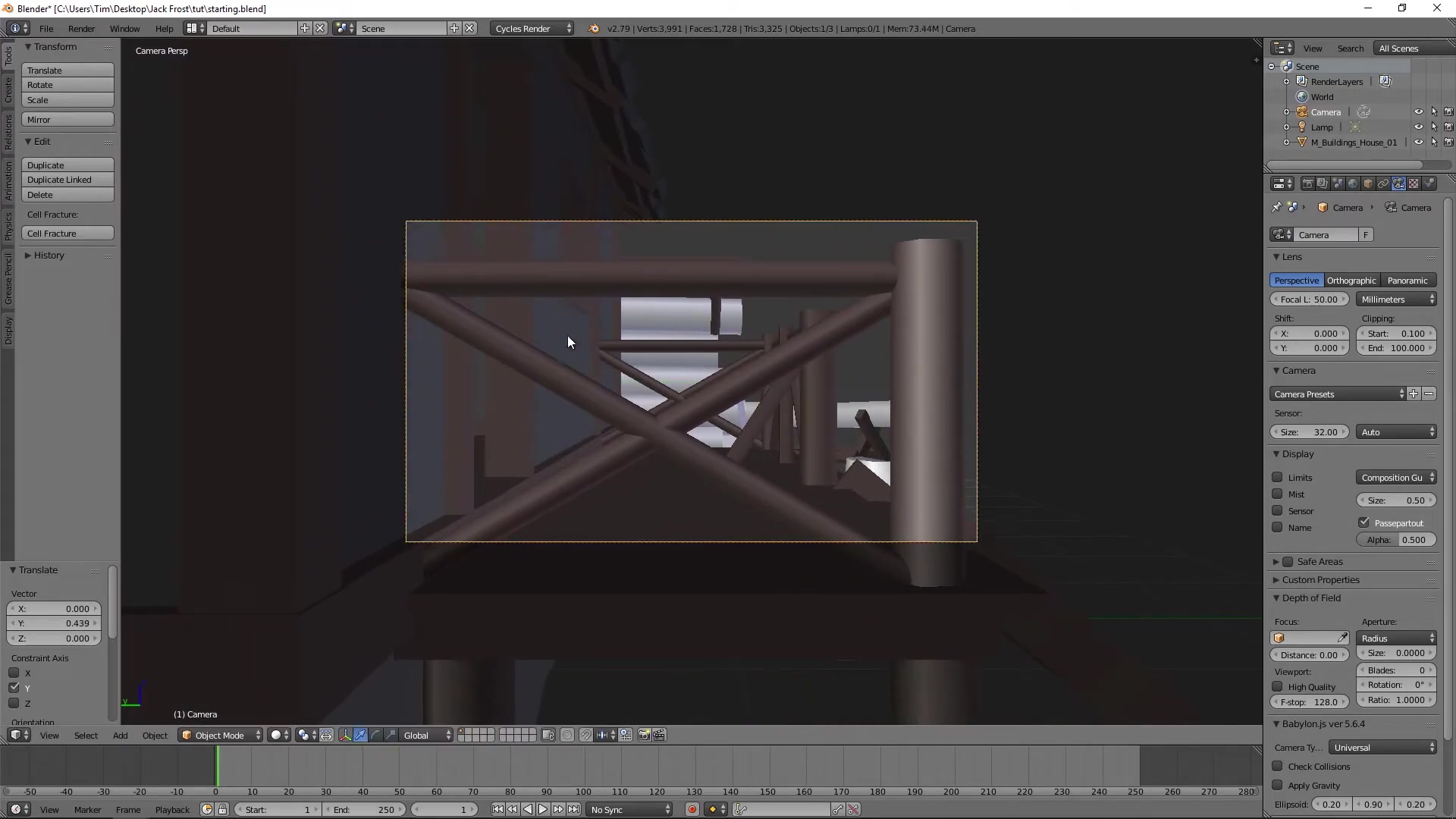Click the timeline record button icon
Viewport: 1456px width, 819px height.
pyautogui.click(x=692, y=810)
